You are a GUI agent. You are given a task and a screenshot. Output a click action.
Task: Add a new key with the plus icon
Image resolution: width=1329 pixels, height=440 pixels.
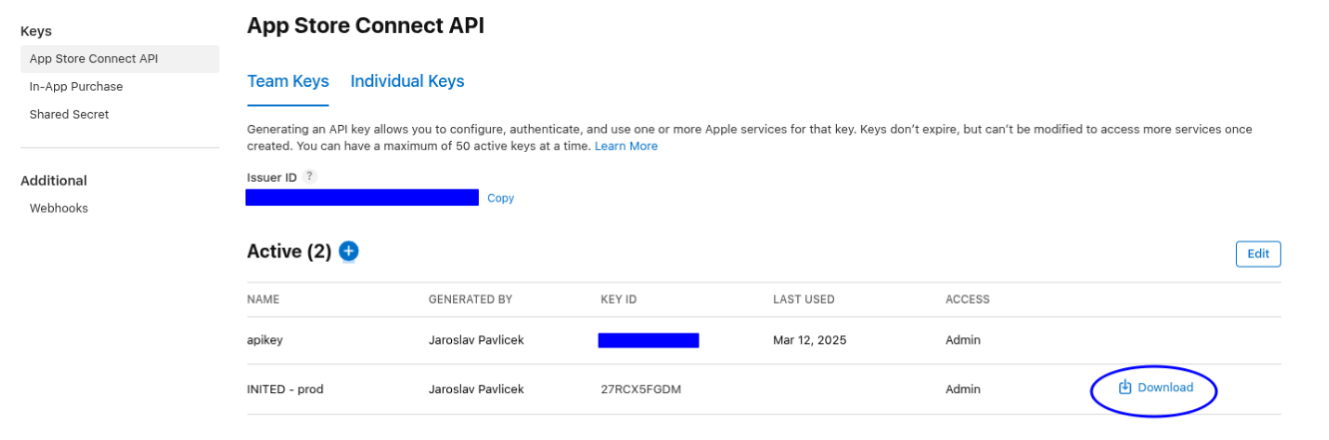coord(348,251)
